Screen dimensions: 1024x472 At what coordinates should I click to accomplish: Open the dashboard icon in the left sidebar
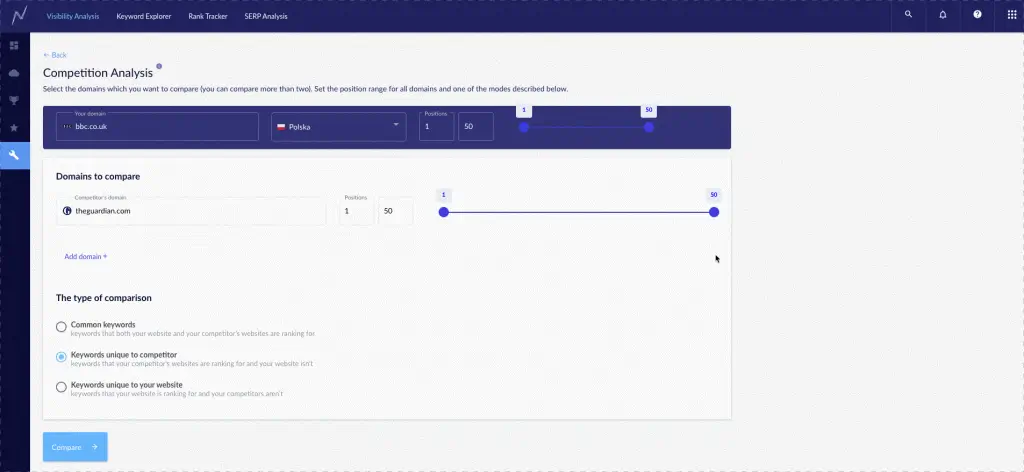click(x=14, y=46)
